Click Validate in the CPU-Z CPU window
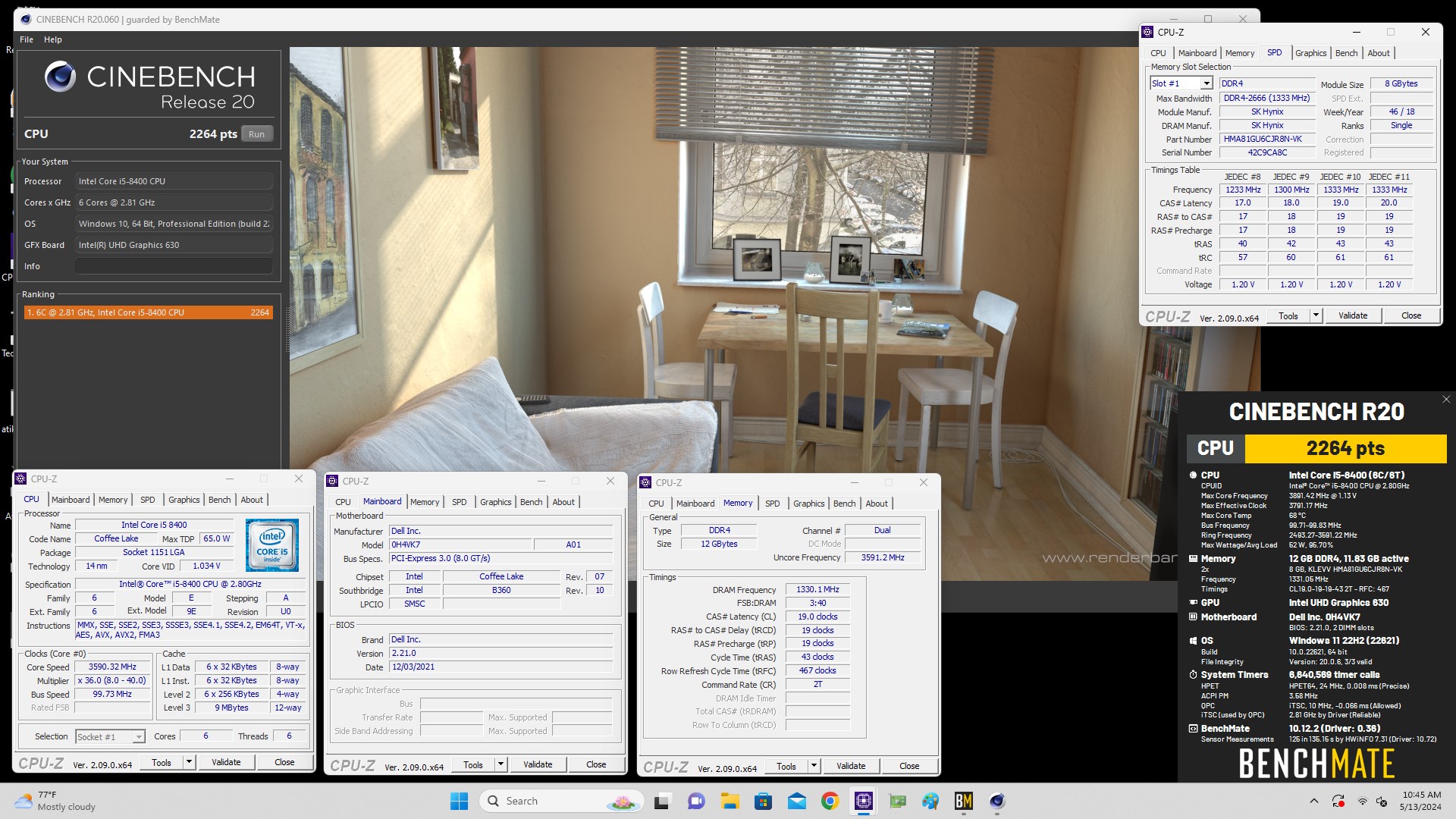1456x819 pixels. (226, 762)
